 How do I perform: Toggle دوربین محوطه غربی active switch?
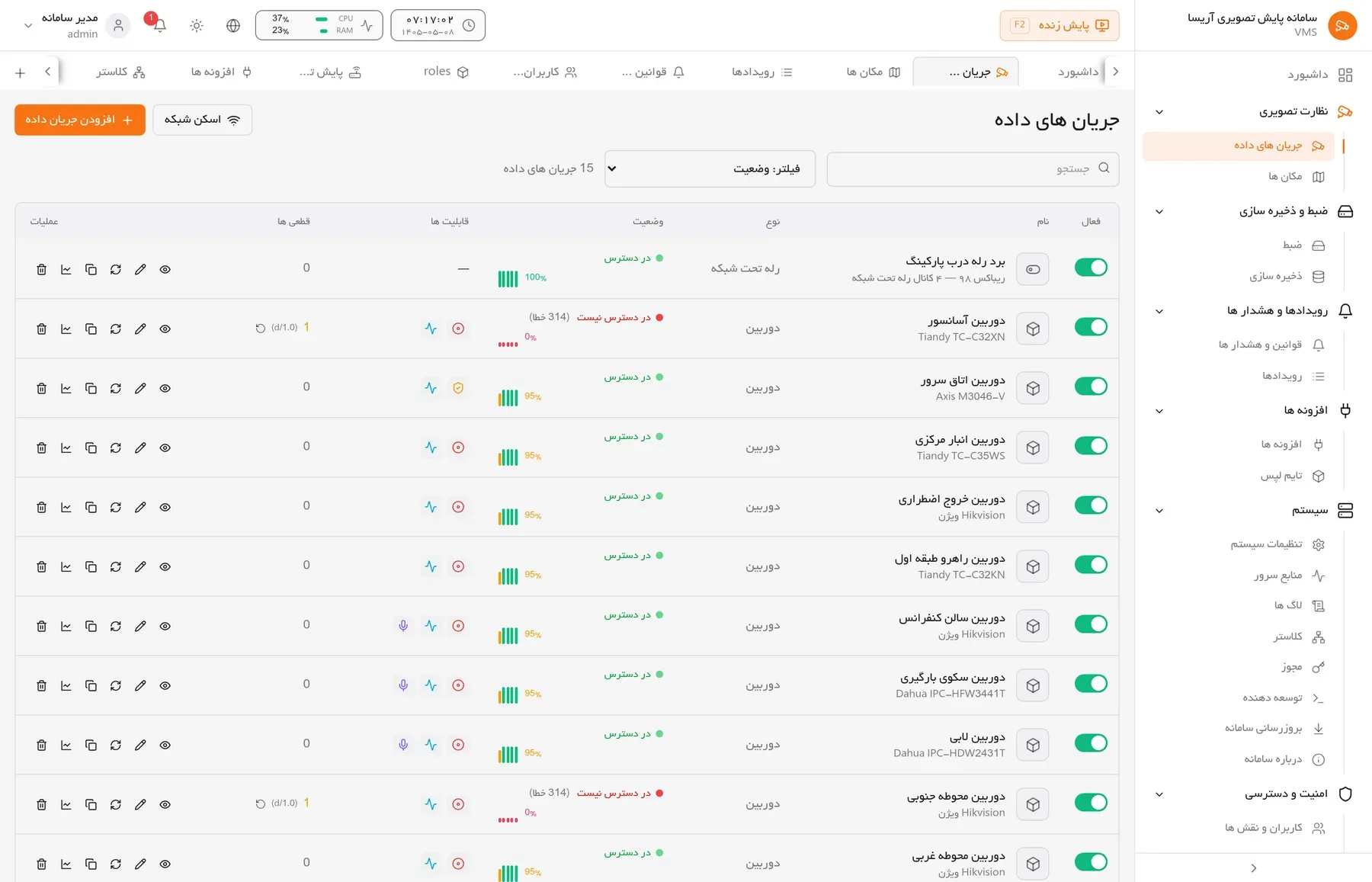tap(1091, 862)
